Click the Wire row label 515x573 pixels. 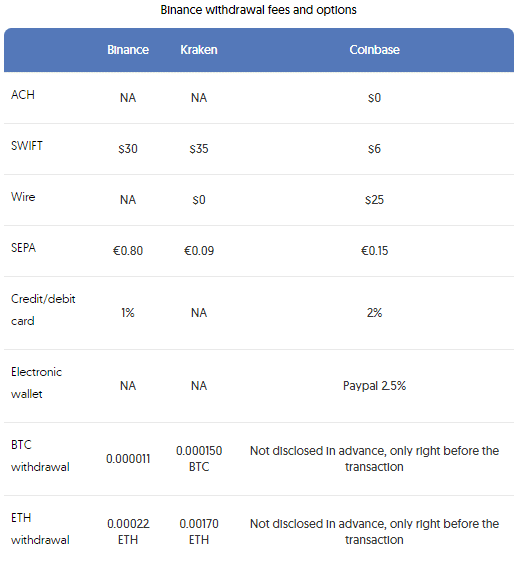pyautogui.click(x=23, y=197)
